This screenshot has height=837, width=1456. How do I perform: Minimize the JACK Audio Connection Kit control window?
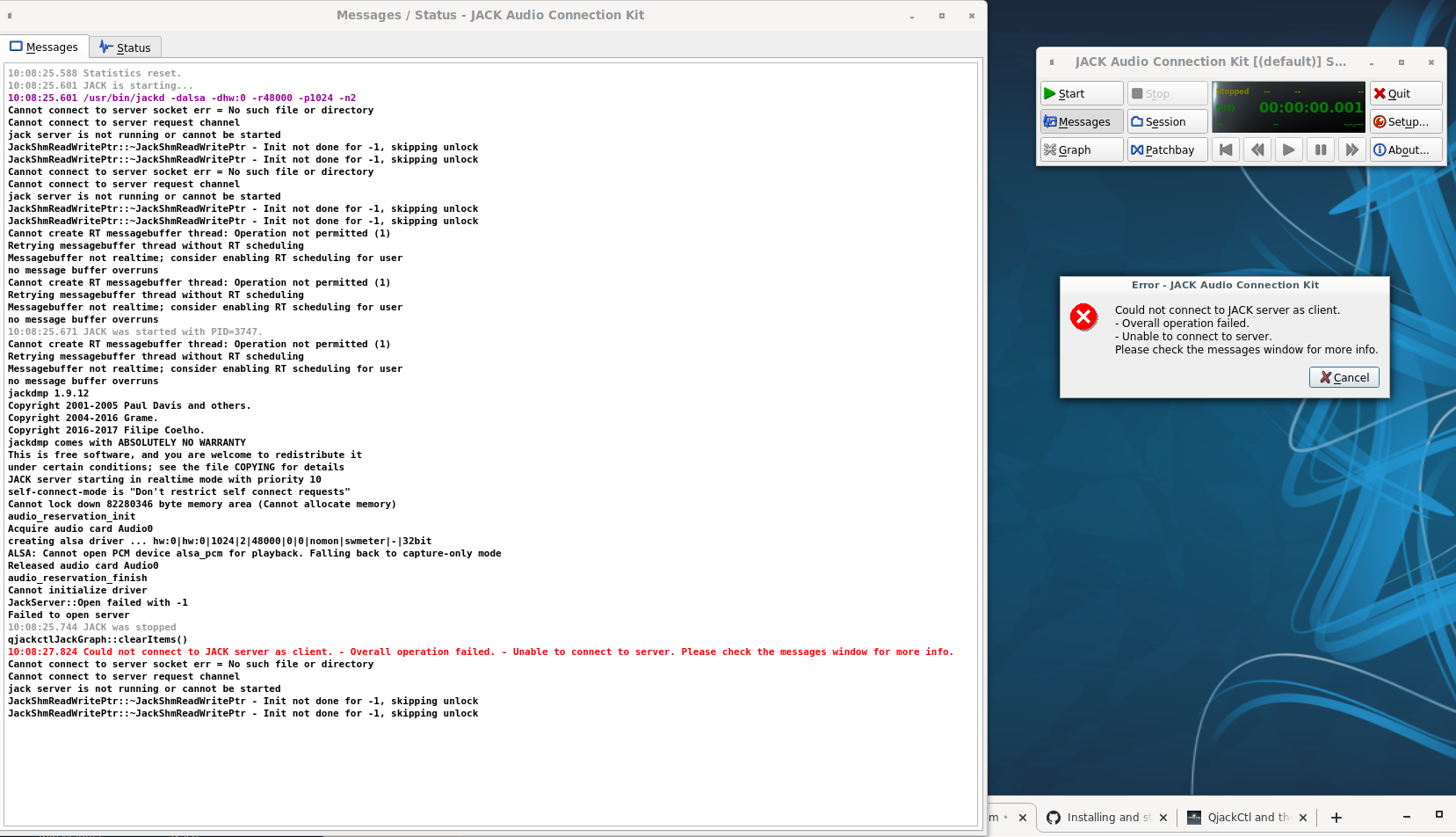1372,62
